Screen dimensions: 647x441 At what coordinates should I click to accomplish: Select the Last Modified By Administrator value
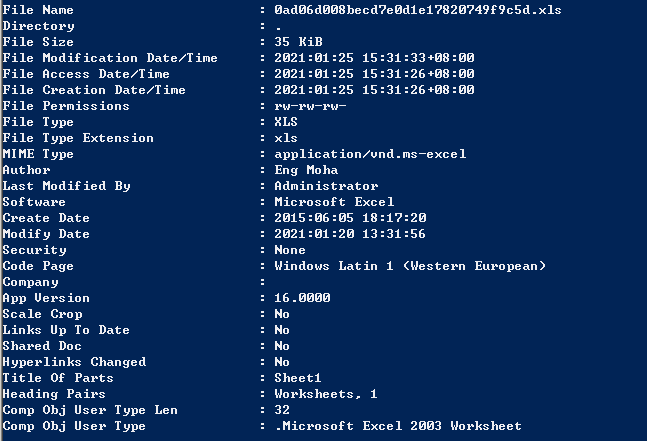(x=326, y=186)
